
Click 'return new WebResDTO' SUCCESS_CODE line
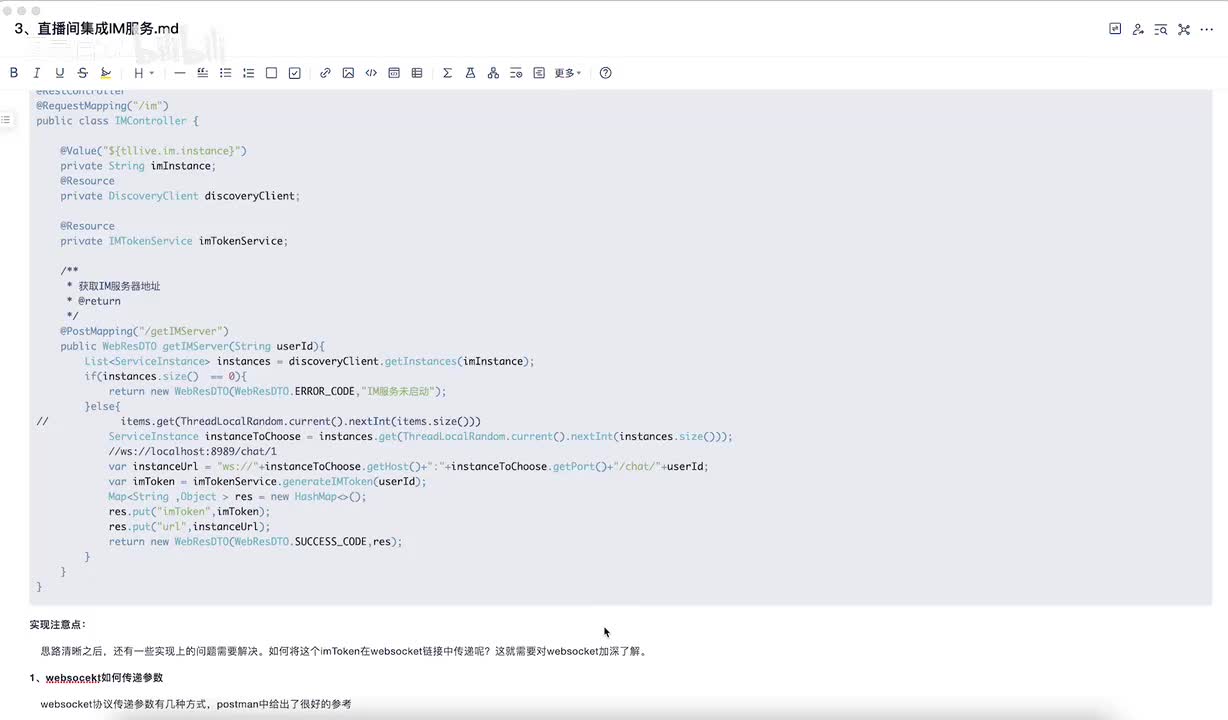point(255,541)
